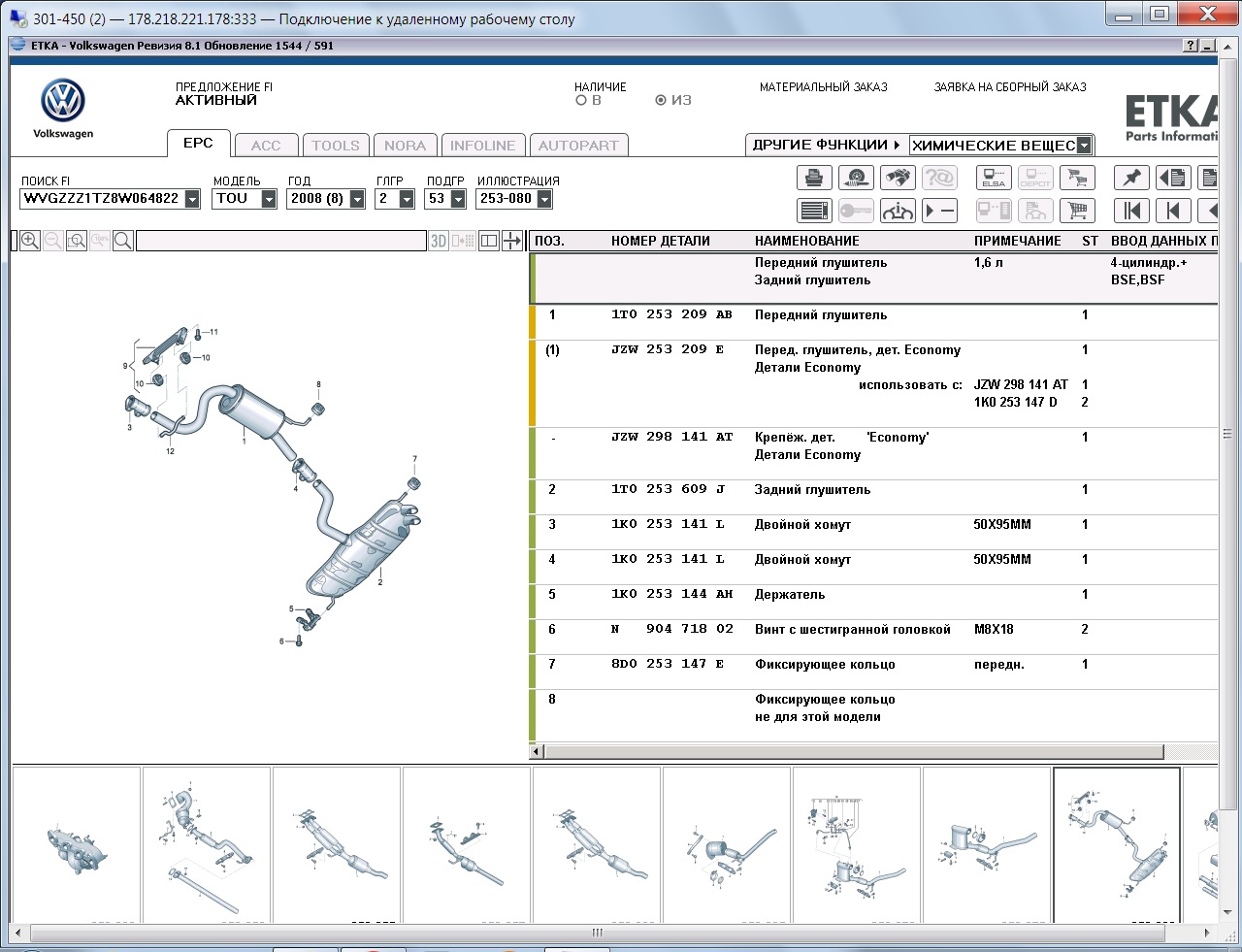Click the НОМЕР ДЕТАЛИ column header

pyautogui.click(x=661, y=241)
